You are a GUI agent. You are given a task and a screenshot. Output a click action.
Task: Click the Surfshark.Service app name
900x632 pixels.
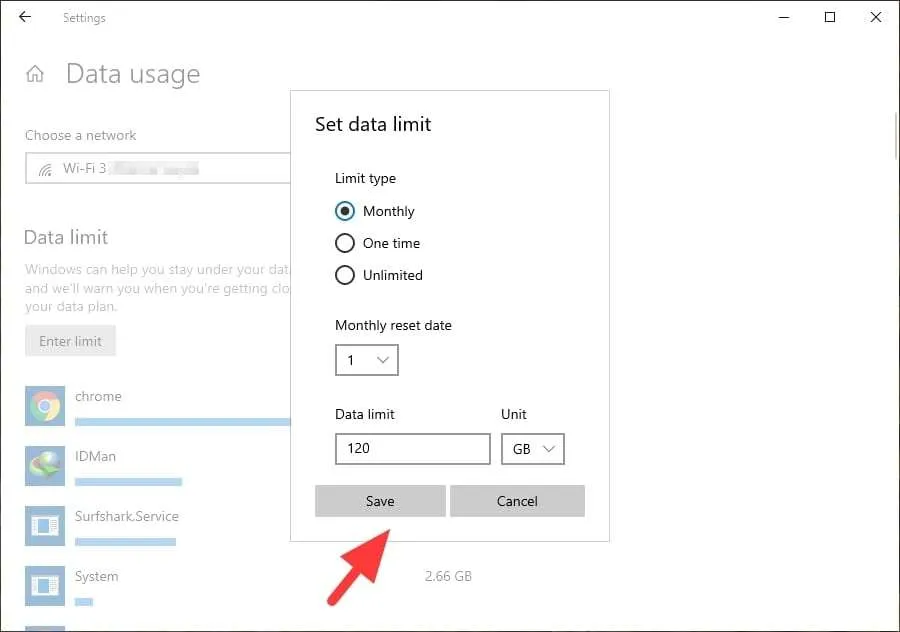(127, 516)
